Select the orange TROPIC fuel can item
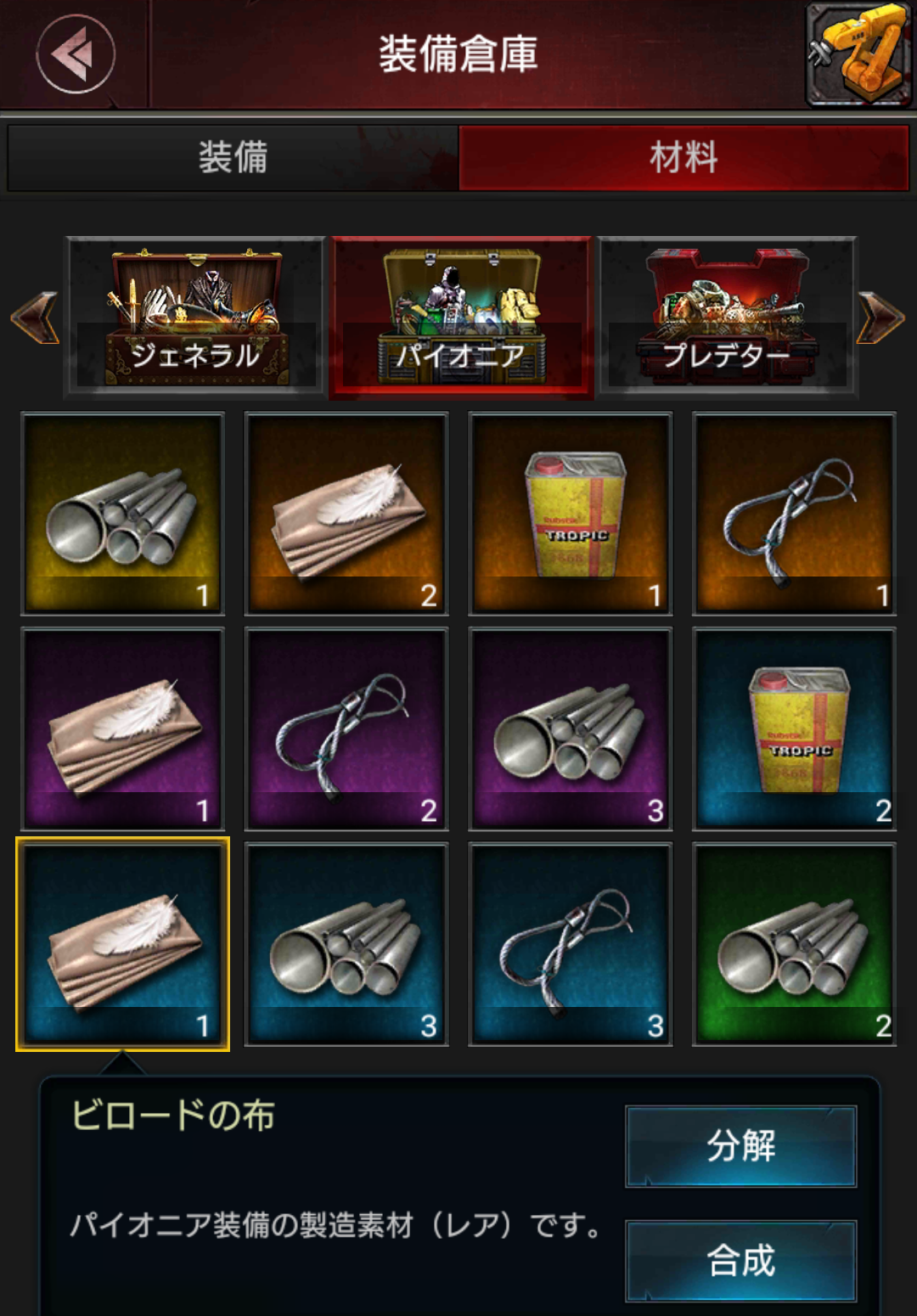This screenshot has height=1316, width=917. pyautogui.click(x=571, y=514)
